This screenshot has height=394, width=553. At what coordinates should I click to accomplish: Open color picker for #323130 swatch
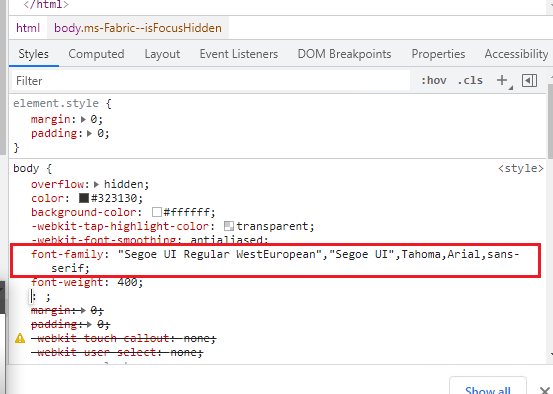coord(84,198)
